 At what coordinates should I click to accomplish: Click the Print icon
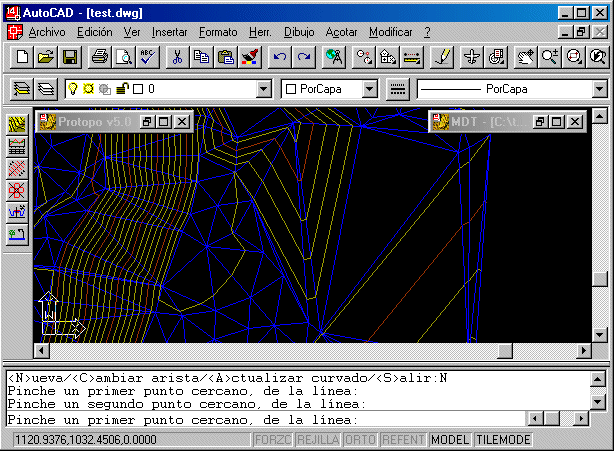(x=100, y=57)
